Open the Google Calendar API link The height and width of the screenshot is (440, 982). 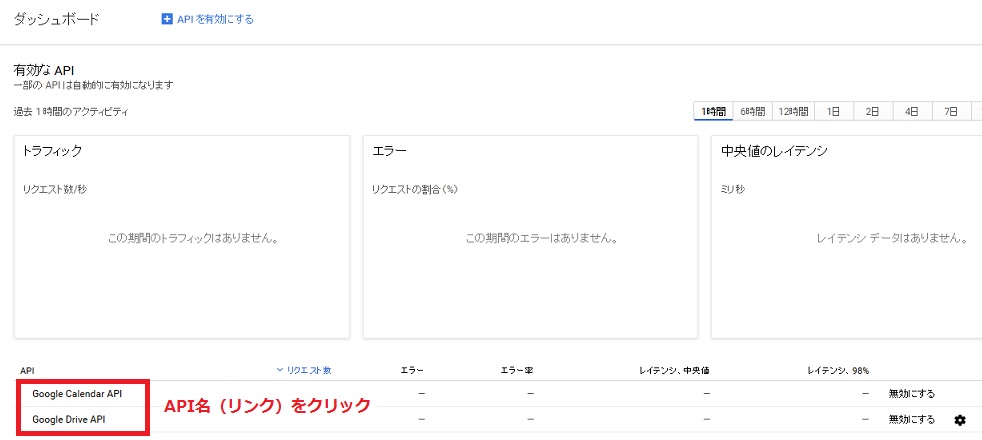click(x=77, y=394)
